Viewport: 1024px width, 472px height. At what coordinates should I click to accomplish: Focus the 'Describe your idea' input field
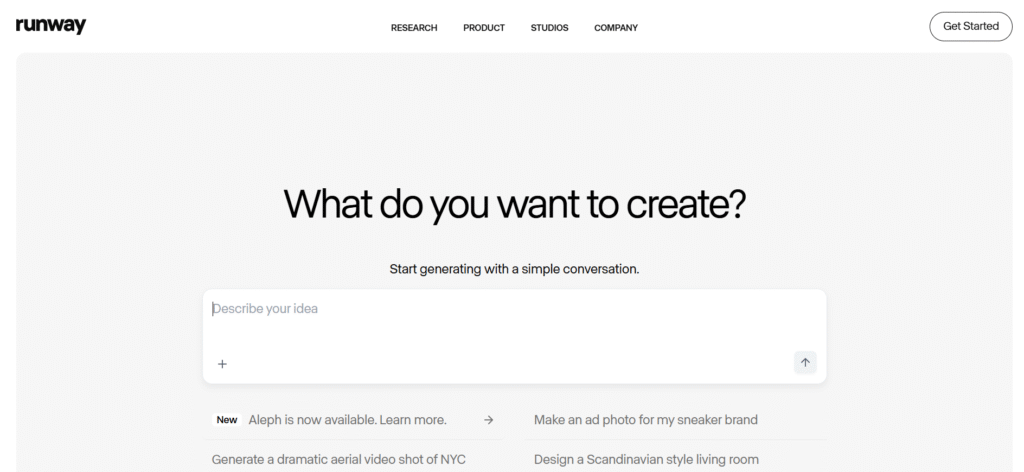click(514, 309)
